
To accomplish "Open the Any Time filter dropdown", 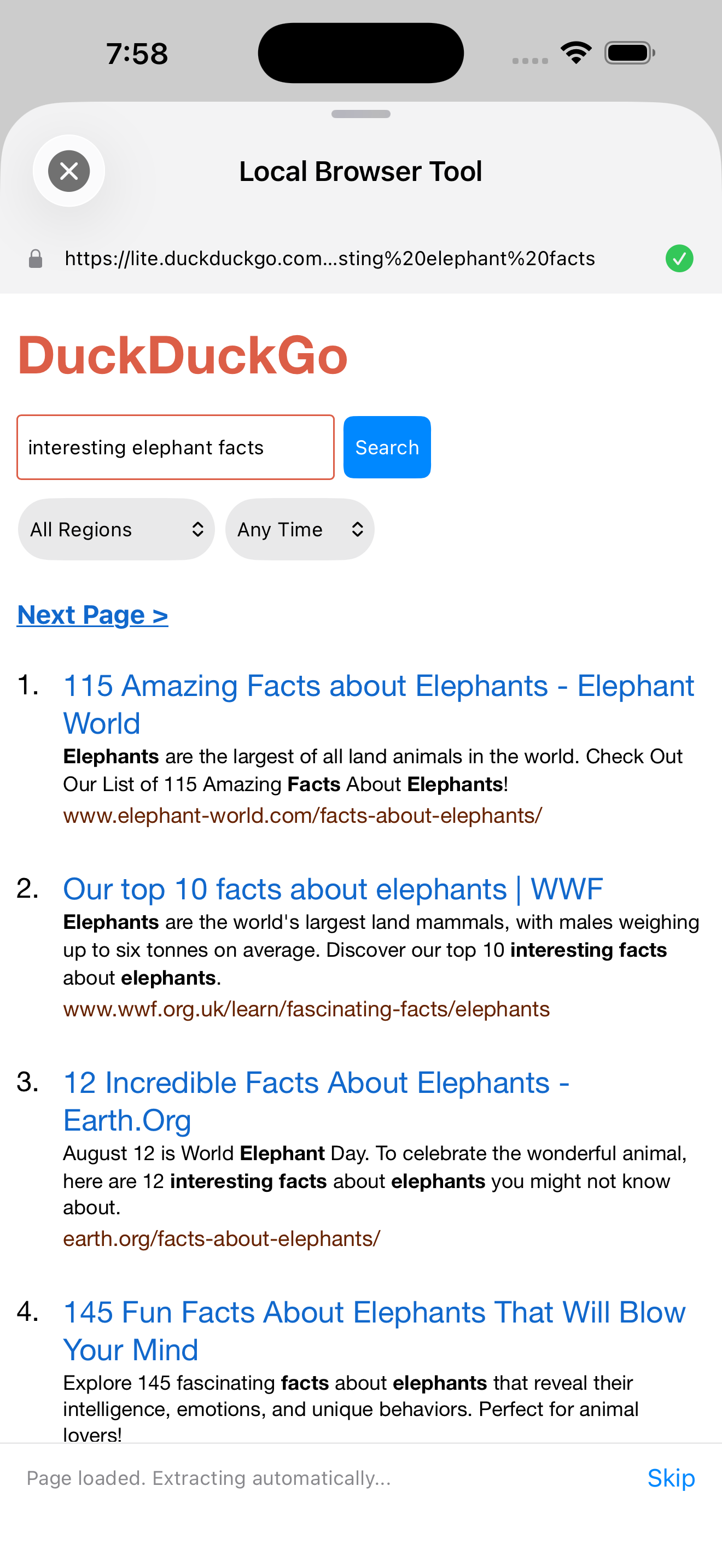I will pyautogui.click(x=300, y=529).
